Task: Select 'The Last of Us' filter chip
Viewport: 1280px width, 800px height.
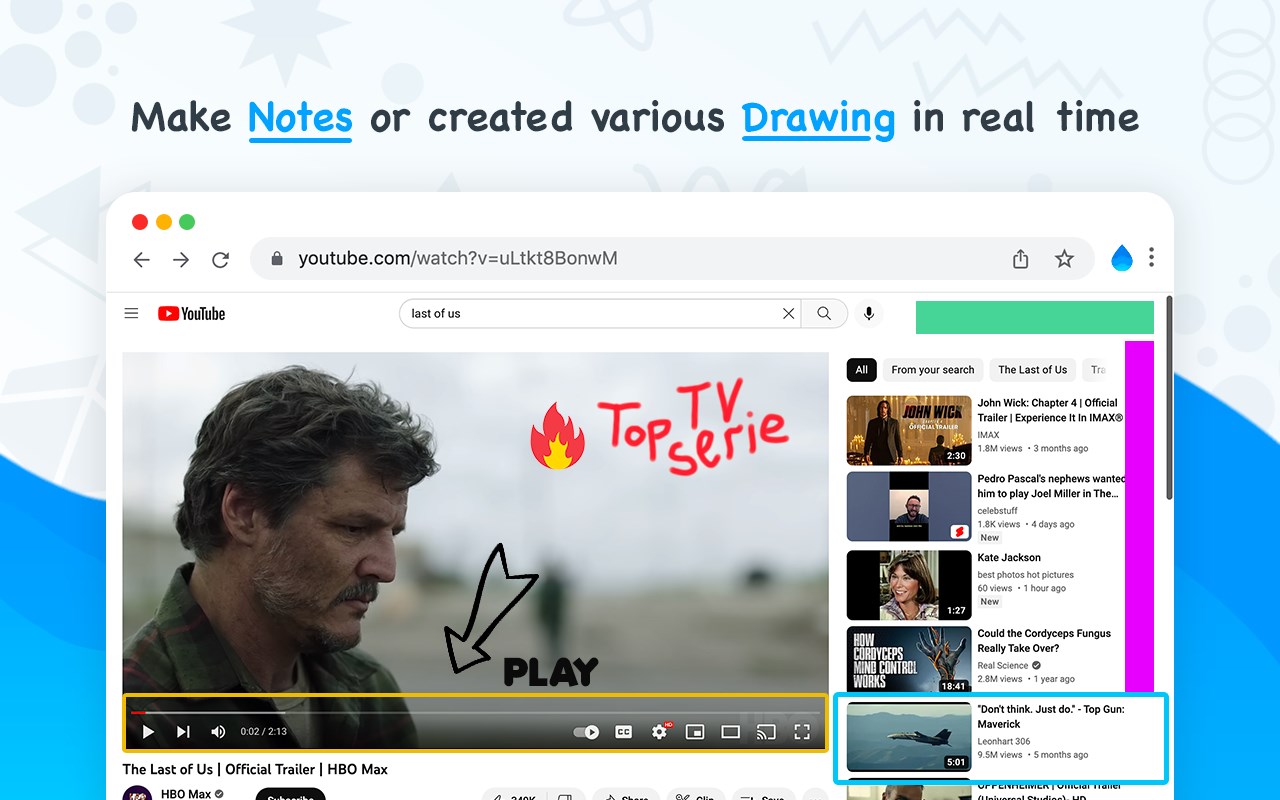Action: (1033, 370)
